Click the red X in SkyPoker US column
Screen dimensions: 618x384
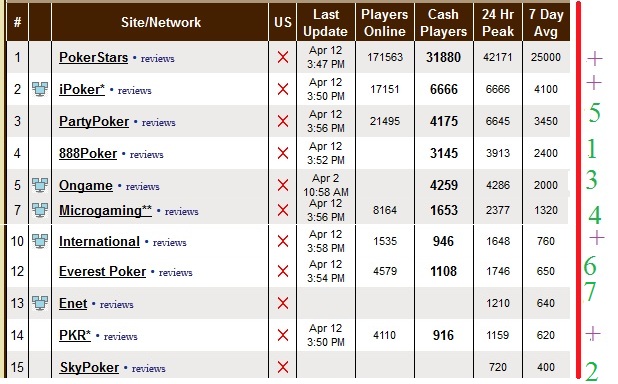(x=283, y=367)
